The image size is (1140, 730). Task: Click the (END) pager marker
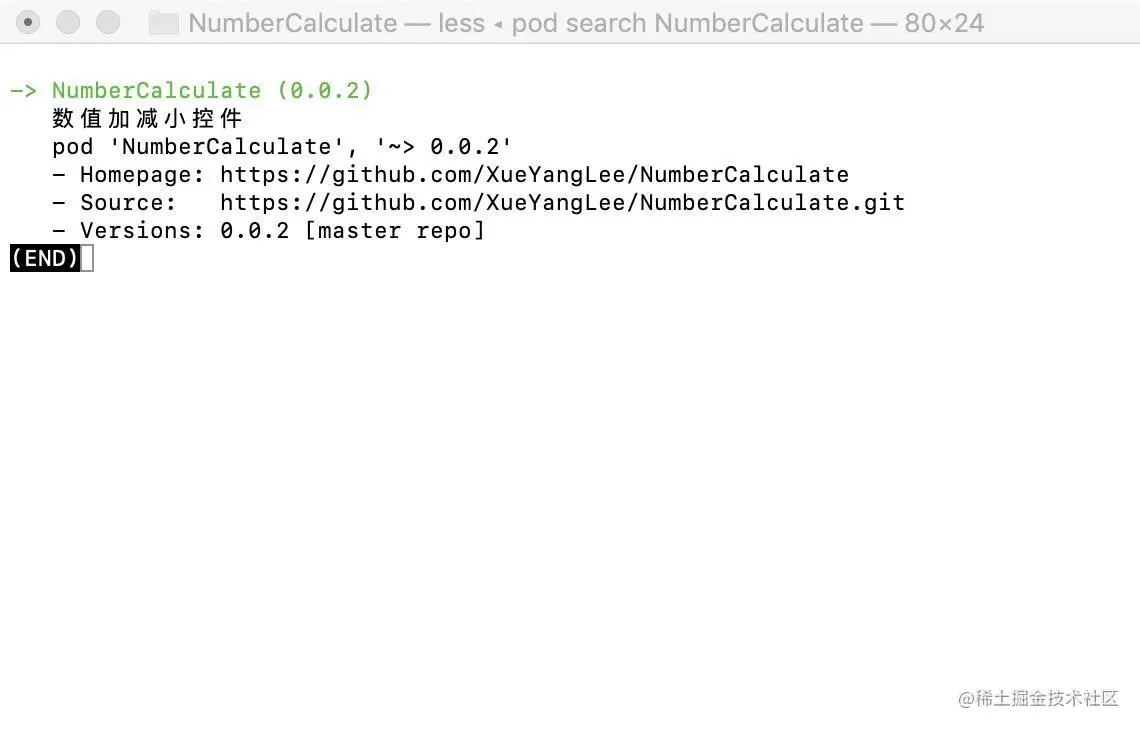(x=45, y=258)
